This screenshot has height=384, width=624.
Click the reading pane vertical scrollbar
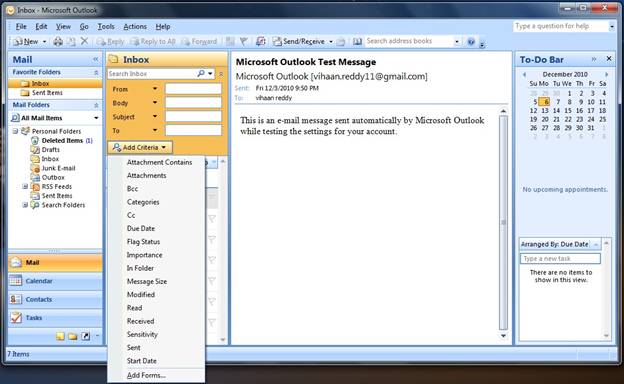click(x=503, y=222)
